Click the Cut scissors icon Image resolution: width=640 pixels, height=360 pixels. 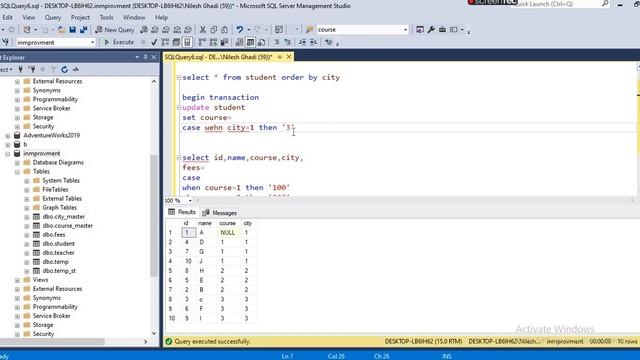pos(202,30)
